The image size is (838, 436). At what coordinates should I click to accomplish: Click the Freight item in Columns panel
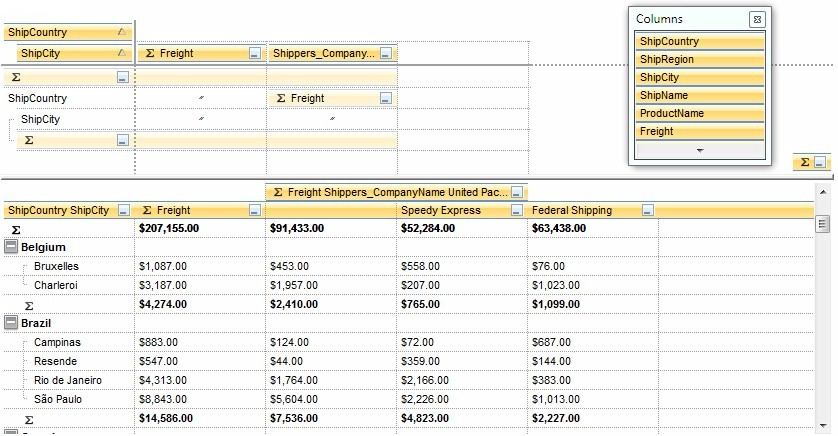[700, 131]
